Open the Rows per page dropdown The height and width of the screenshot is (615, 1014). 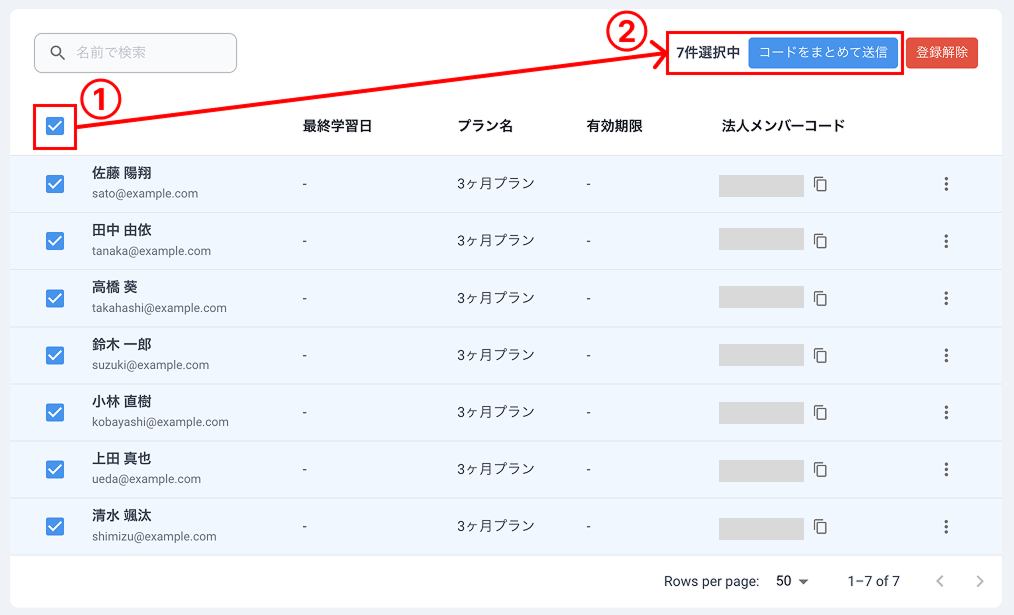click(x=792, y=581)
